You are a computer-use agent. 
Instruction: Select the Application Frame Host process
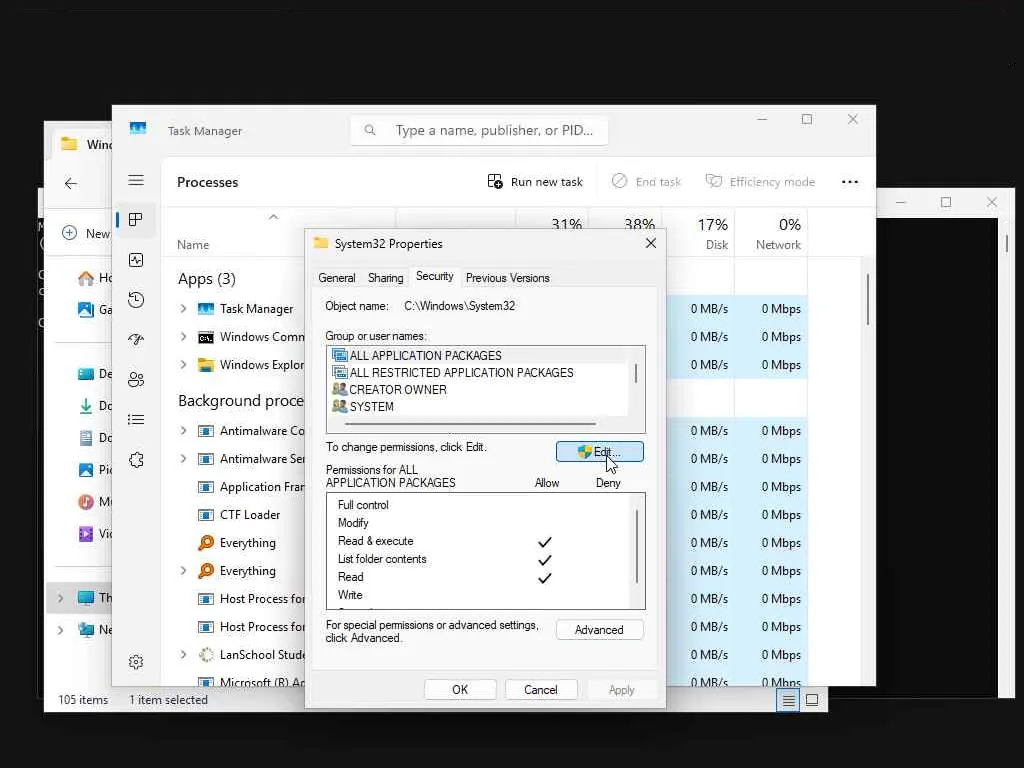(251, 487)
